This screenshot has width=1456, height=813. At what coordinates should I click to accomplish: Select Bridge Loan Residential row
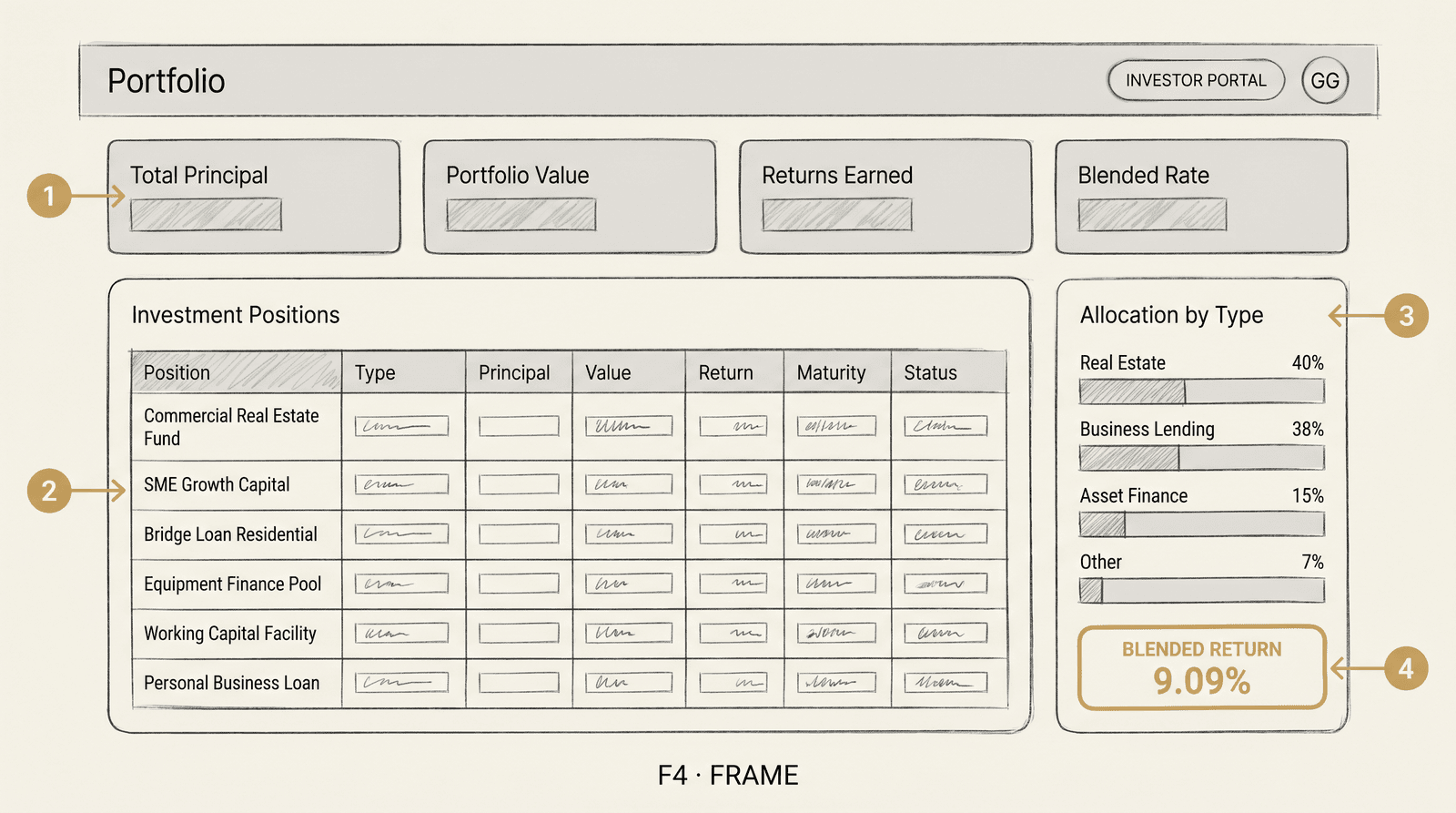click(x=570, y=534)
